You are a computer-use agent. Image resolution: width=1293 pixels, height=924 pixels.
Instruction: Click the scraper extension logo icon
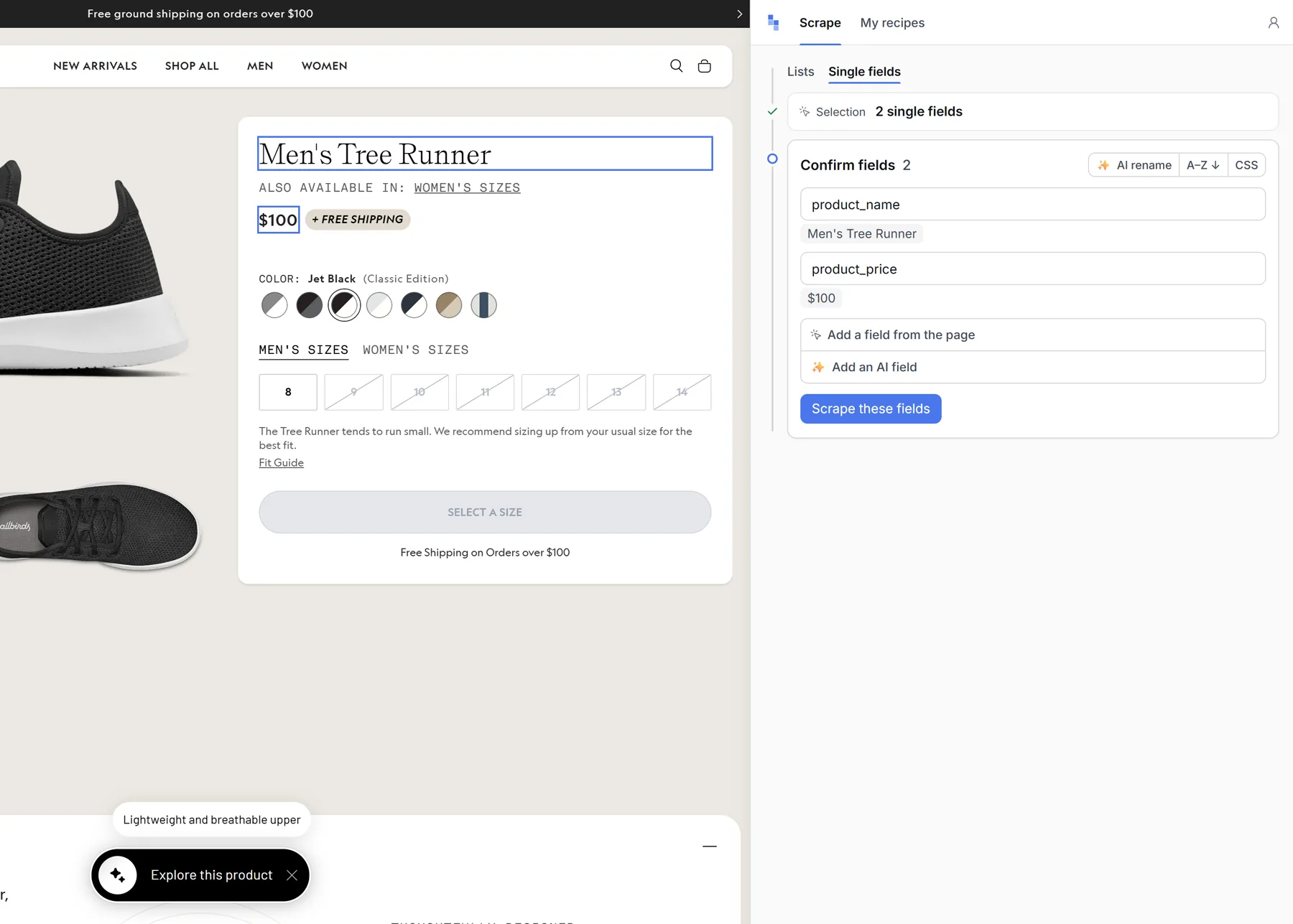click(x=773, y=23)
